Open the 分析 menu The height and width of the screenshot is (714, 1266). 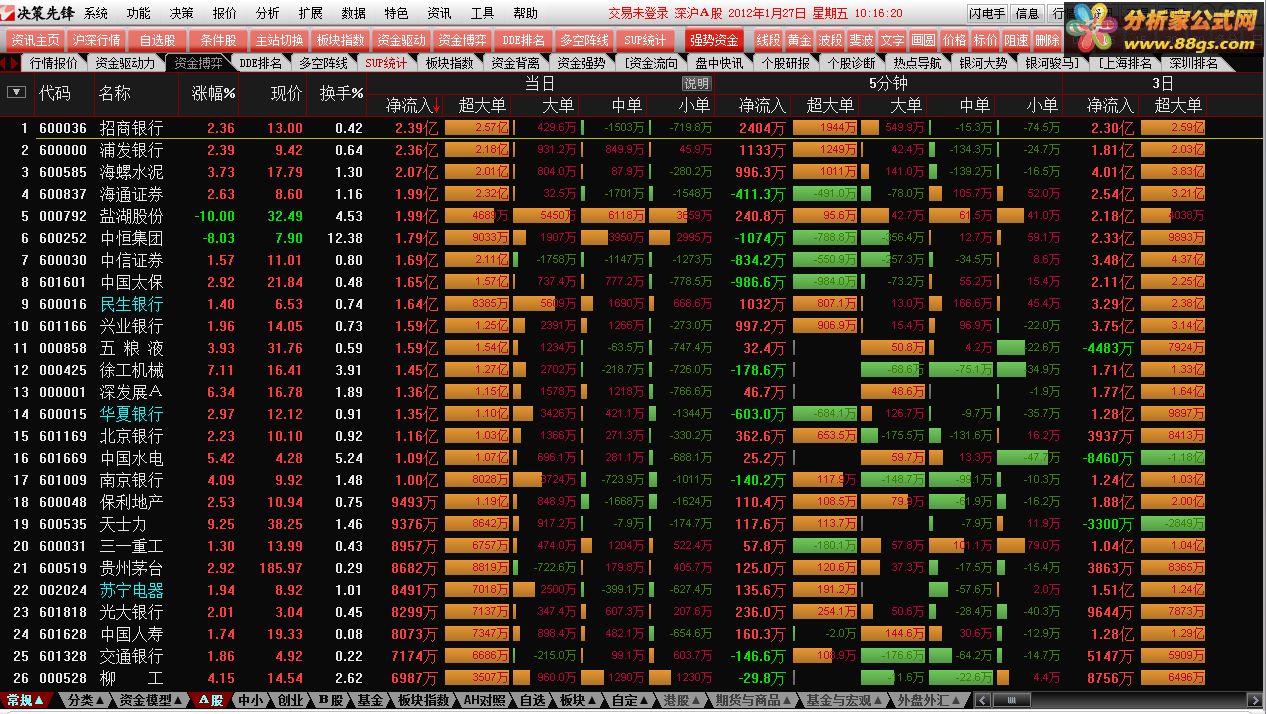coord(268,13)
